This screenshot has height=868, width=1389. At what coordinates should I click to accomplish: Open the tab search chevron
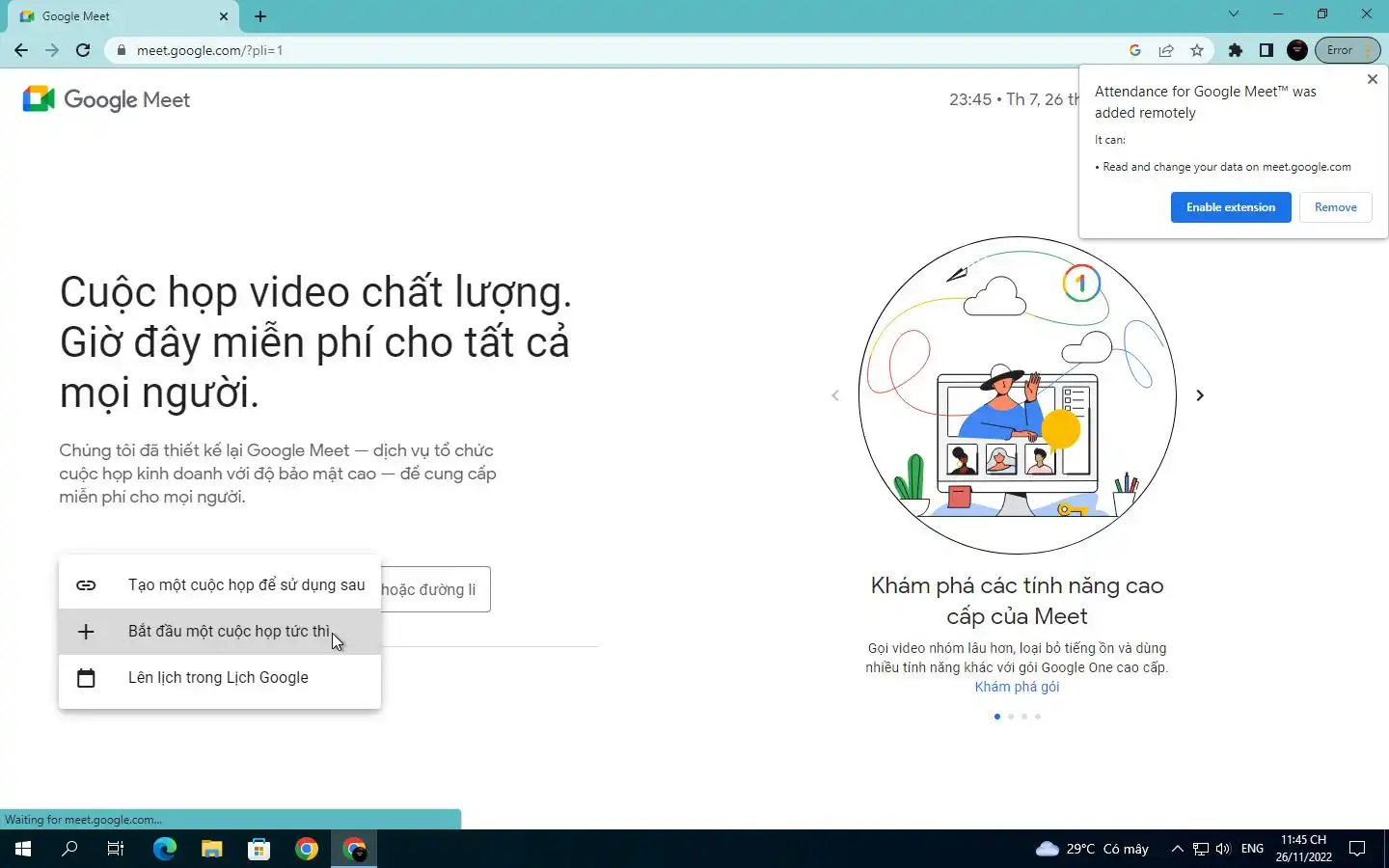click(1233, 14)
